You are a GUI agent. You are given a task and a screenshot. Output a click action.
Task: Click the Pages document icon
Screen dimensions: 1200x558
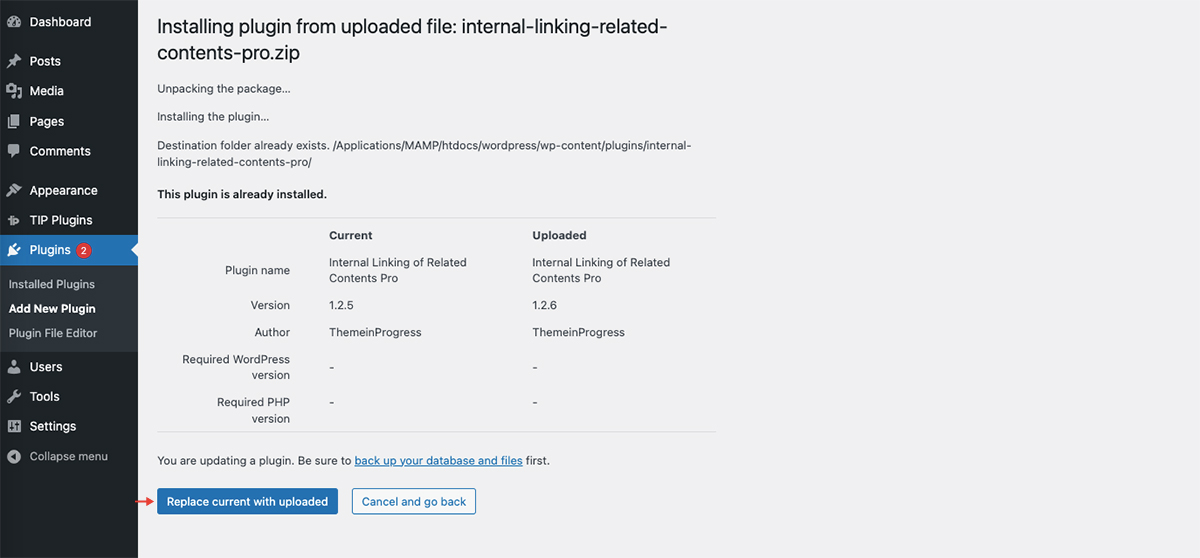pyautogui.click(x=14, y=121)
